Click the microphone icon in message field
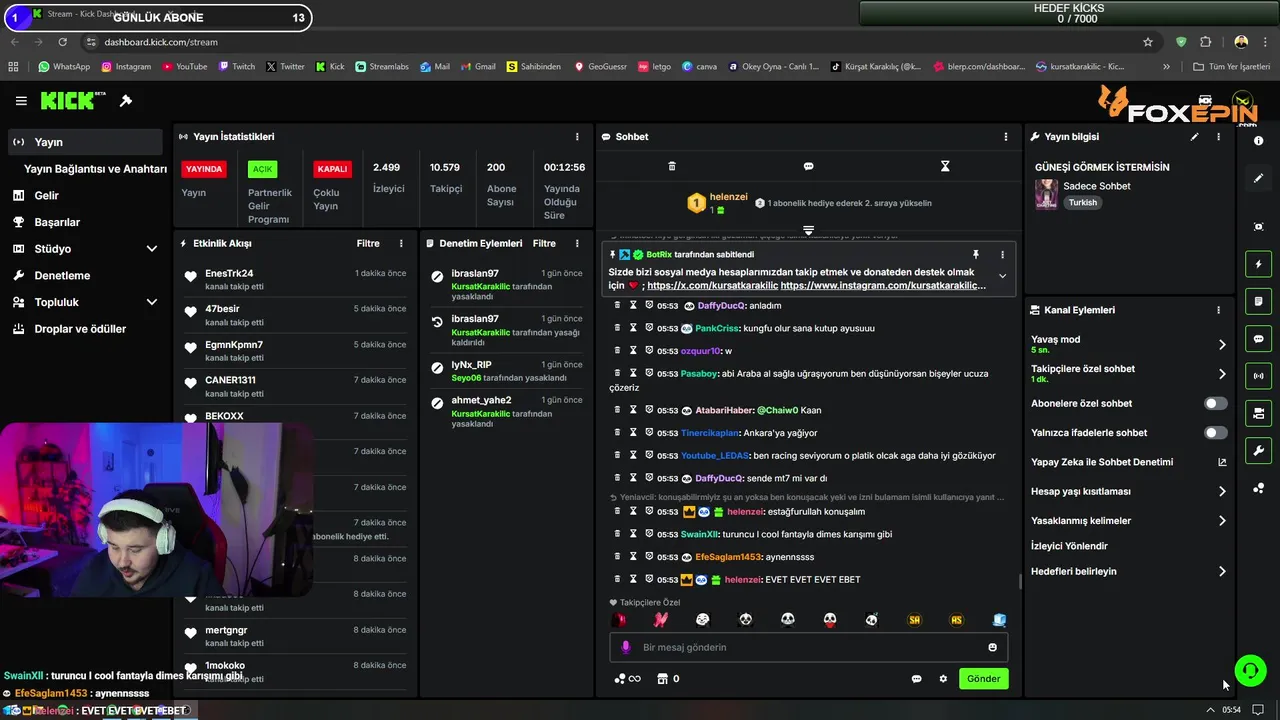The height and width of the screenshot is (720, 1280). click(x=626, y=647)
